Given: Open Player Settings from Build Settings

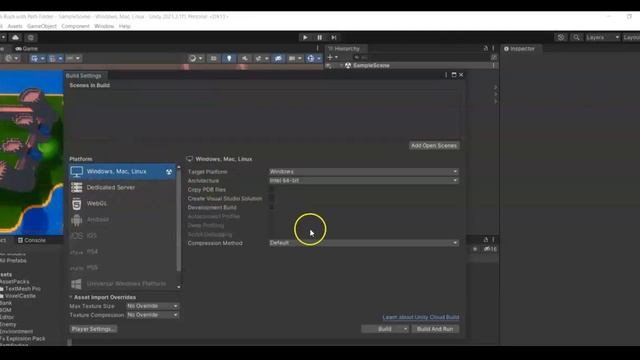Looking at the screenshot, I should point(93,329).
